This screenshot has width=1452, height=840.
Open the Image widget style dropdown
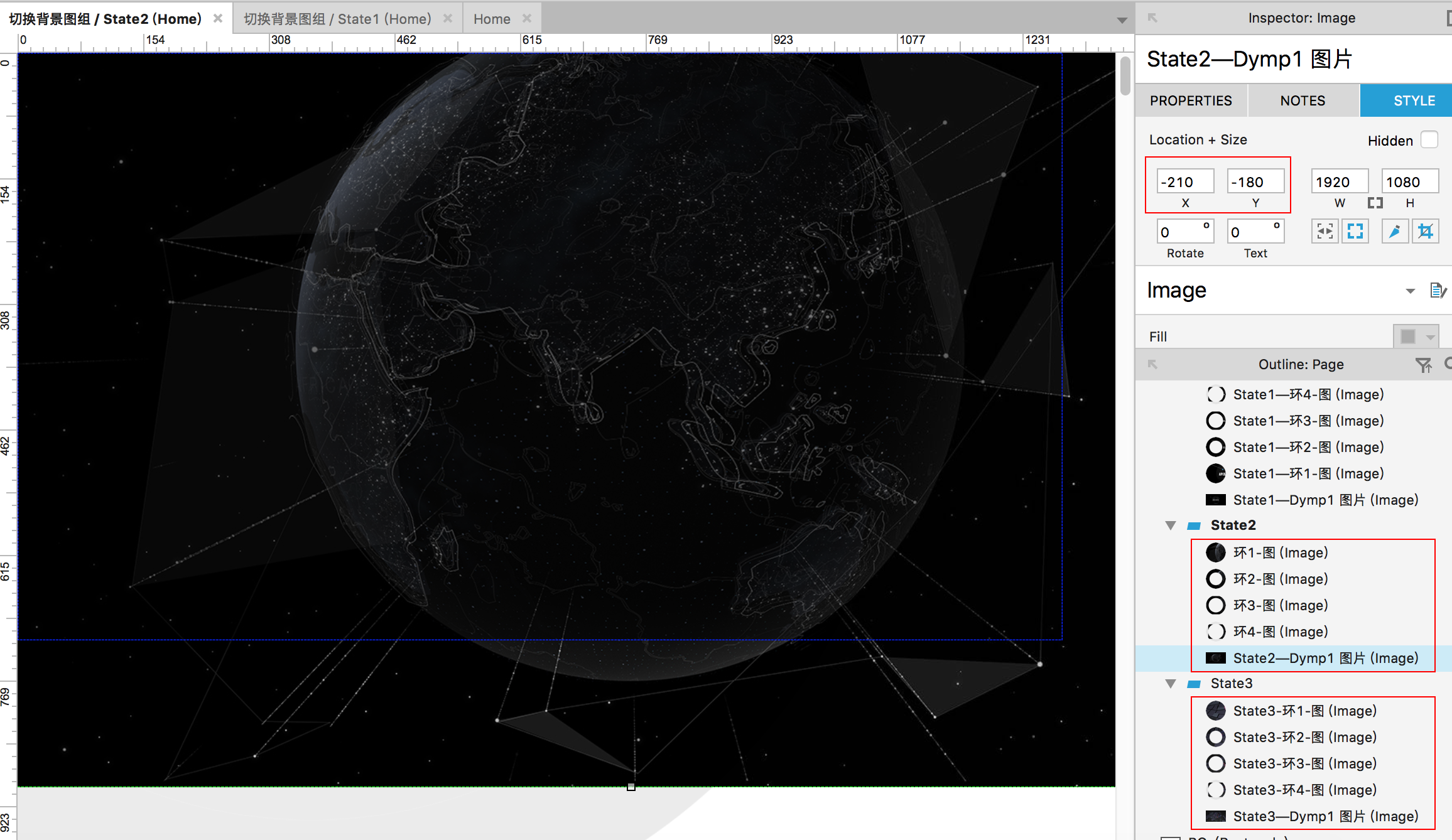coord(1410,291)
